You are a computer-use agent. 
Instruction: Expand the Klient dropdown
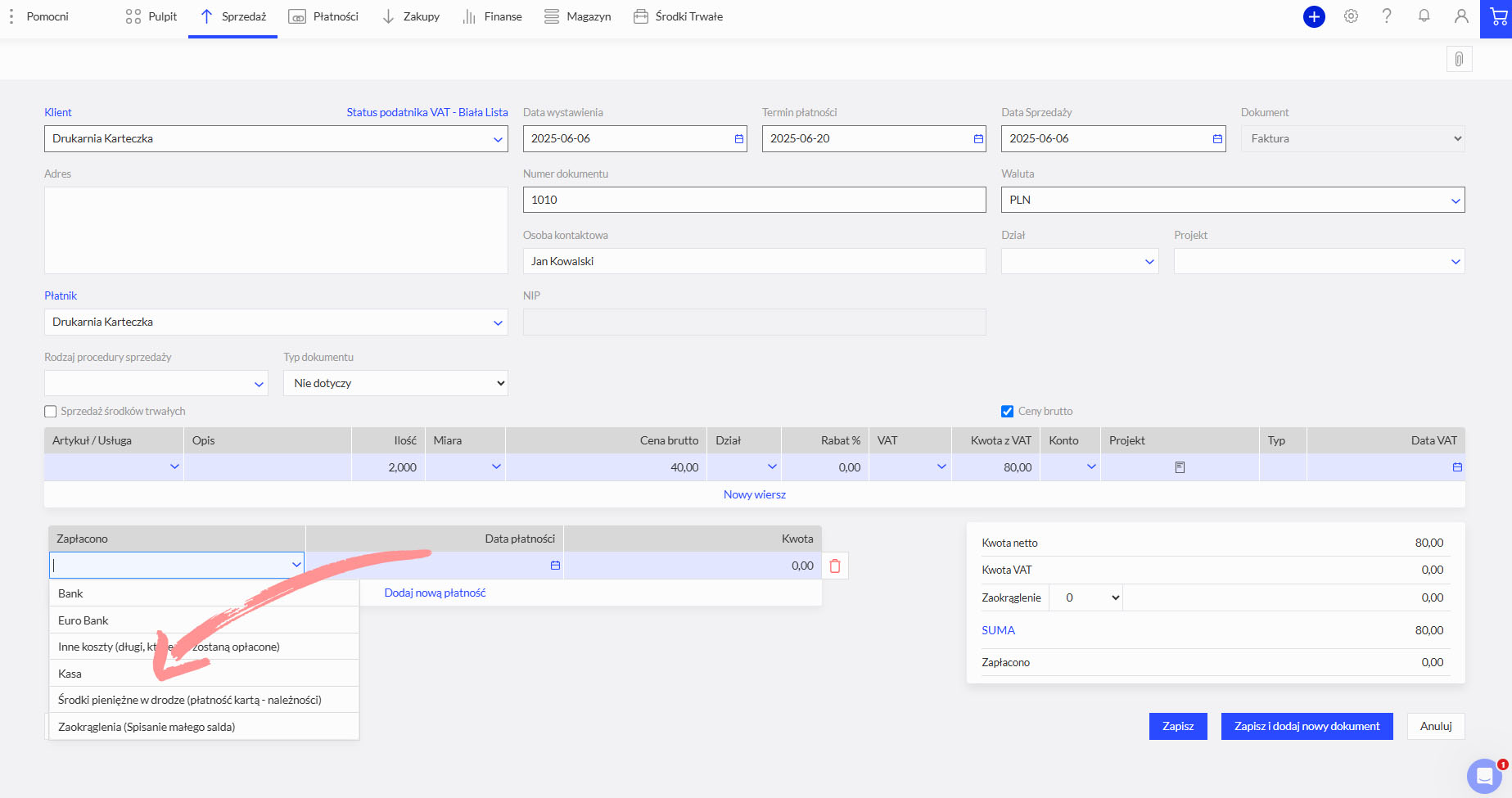pyautogui.click(x=498, y=139)
